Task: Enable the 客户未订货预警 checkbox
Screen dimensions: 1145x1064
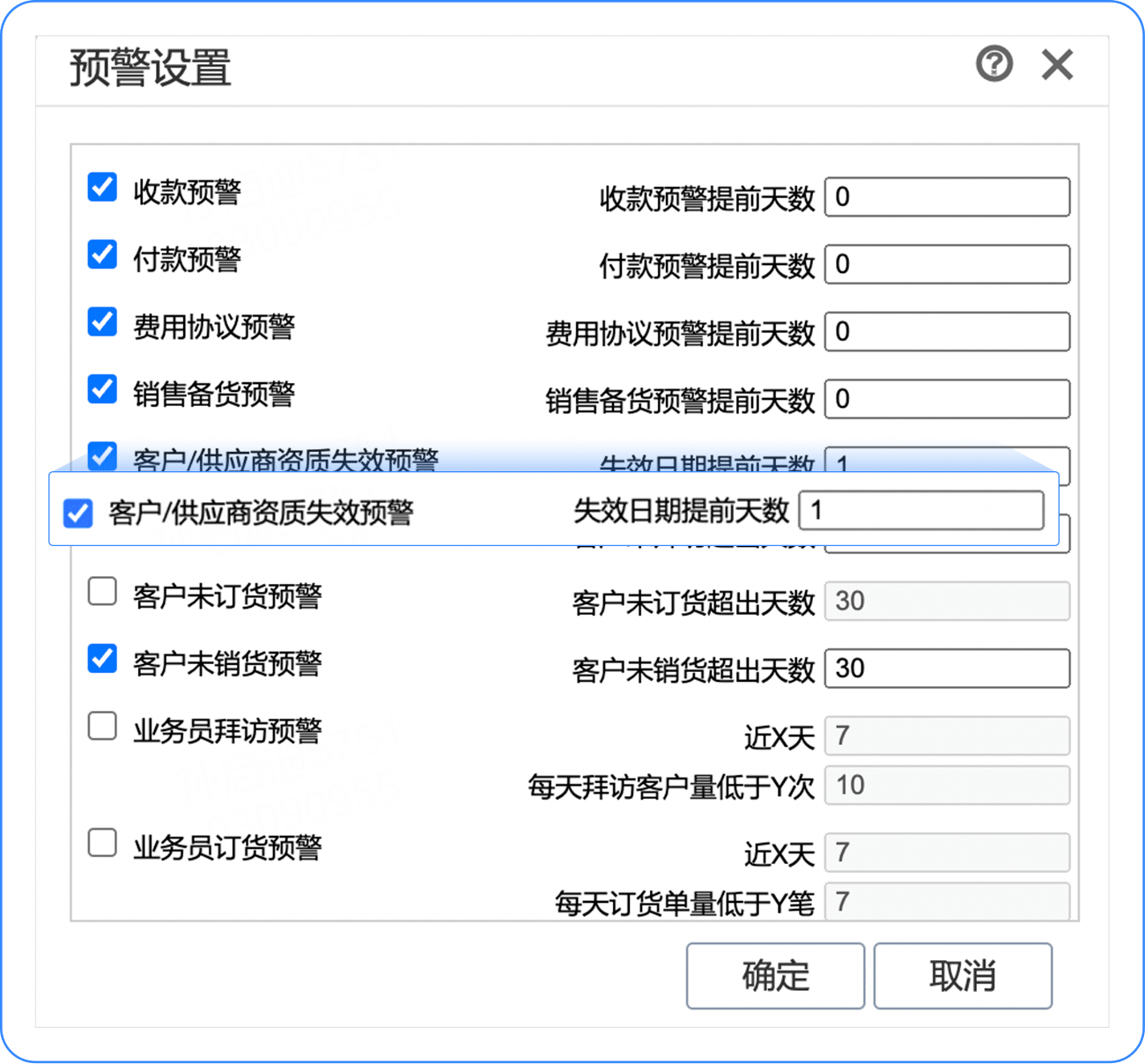Action: tap(102, 591)
